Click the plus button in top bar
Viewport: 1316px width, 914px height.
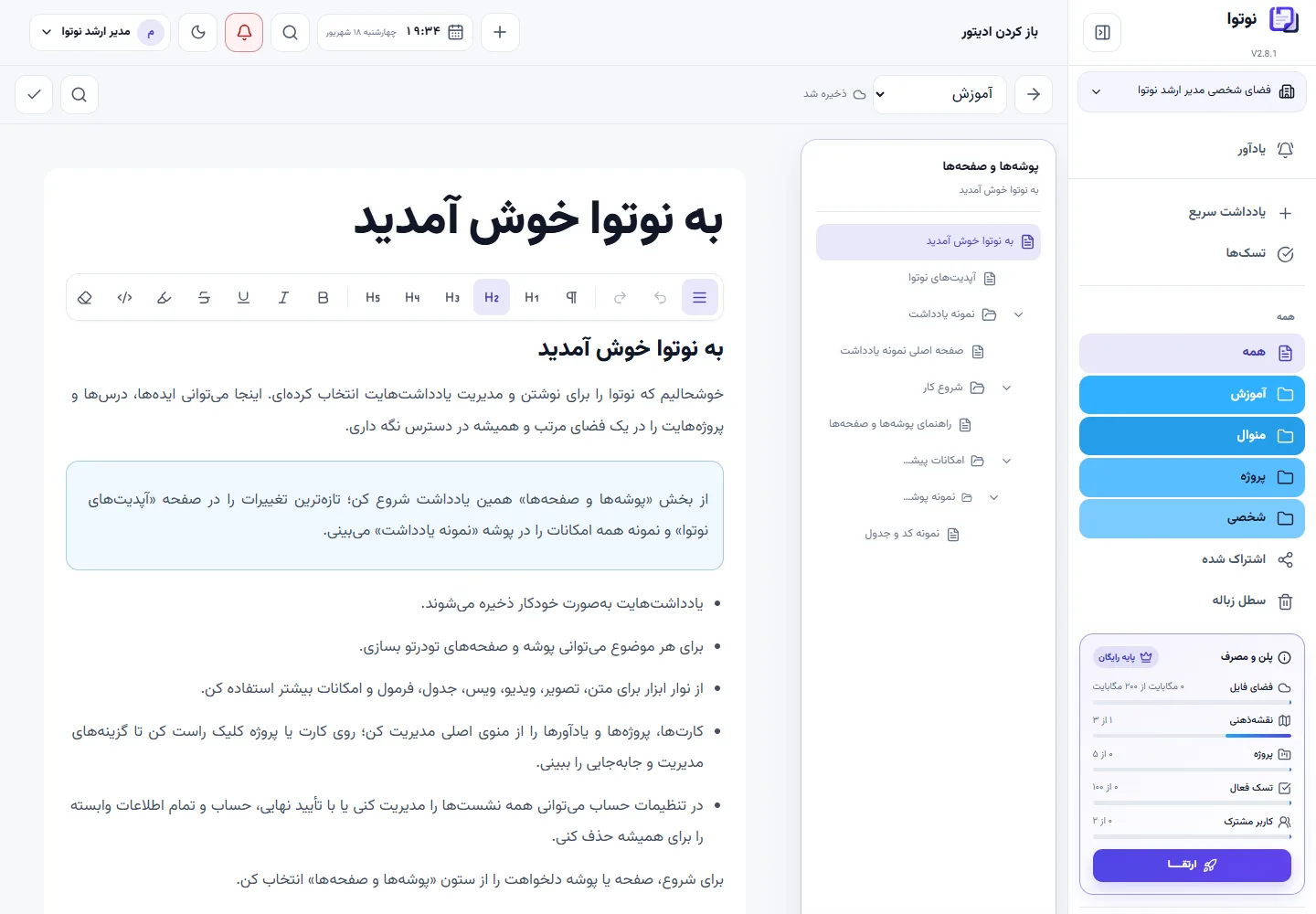500,32
